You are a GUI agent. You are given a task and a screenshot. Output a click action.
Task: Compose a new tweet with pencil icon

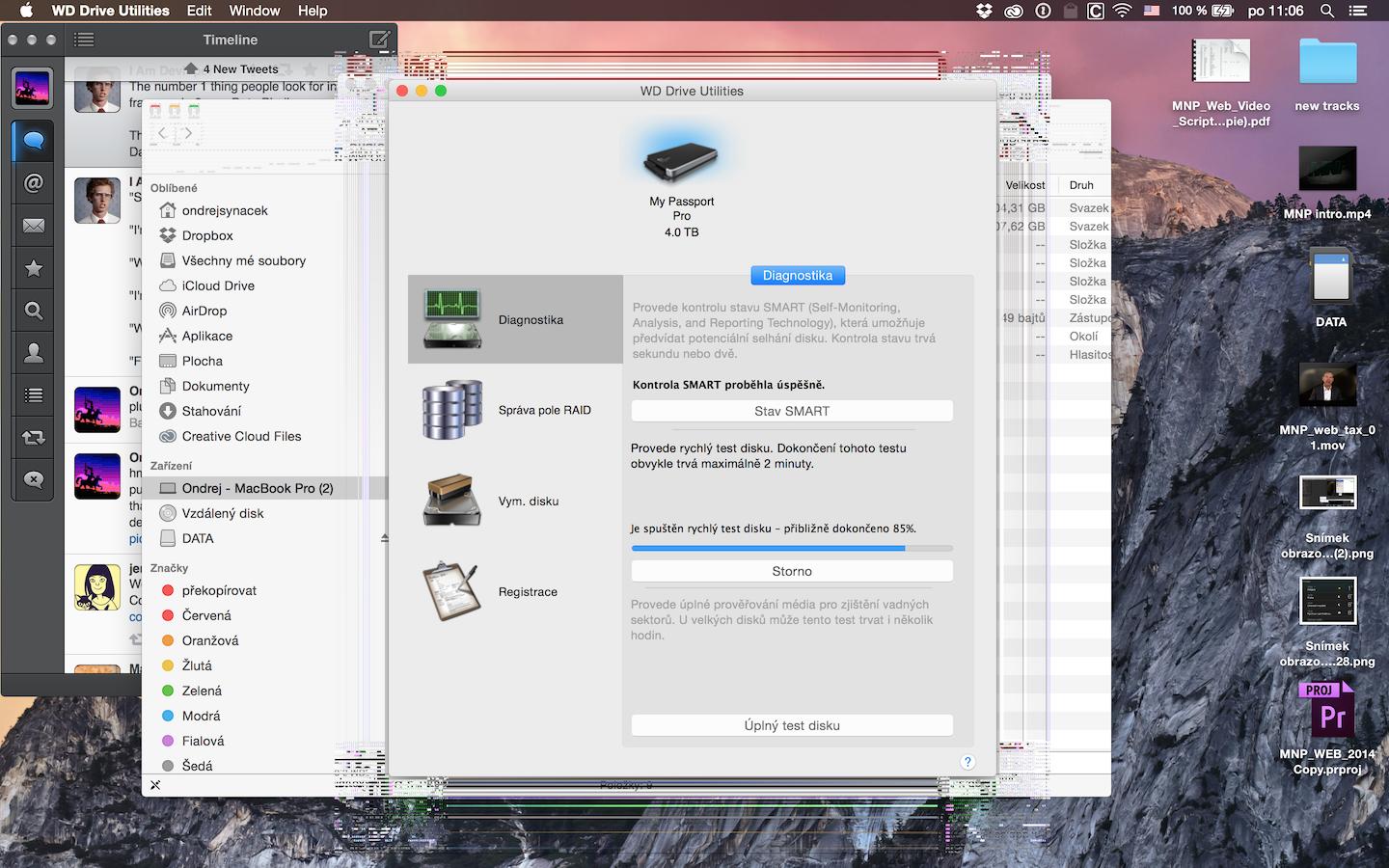click(x=380, y=40)
